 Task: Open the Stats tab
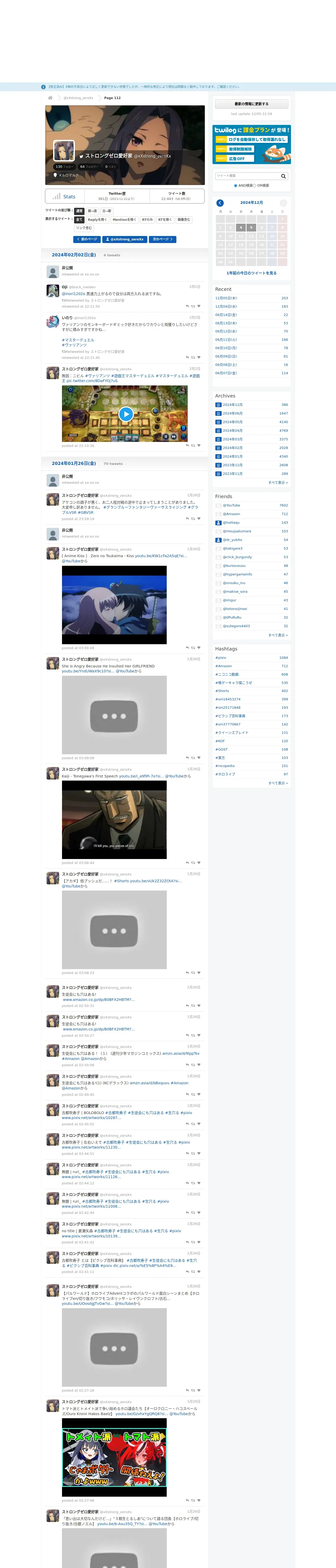(x=64, y=197)
